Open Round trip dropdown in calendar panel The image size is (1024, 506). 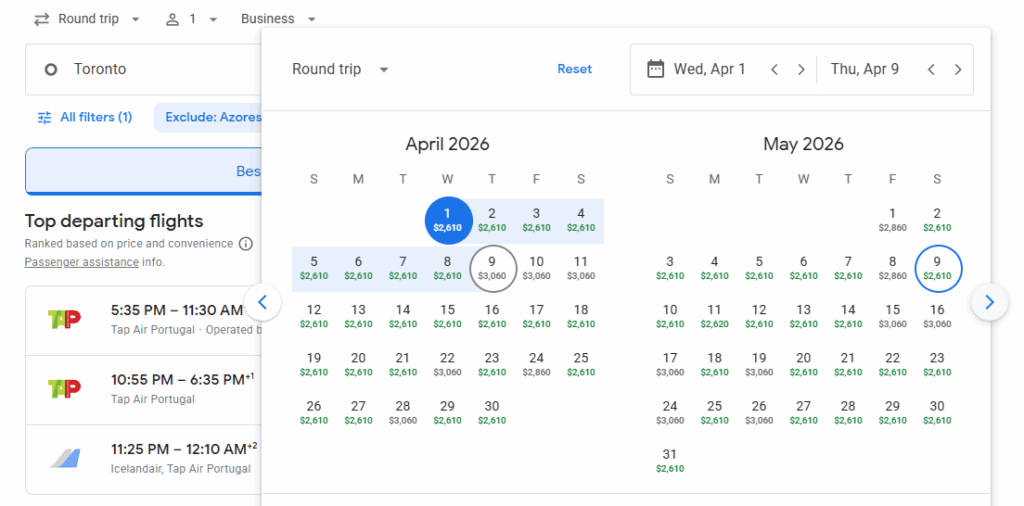tap(340, 69)
